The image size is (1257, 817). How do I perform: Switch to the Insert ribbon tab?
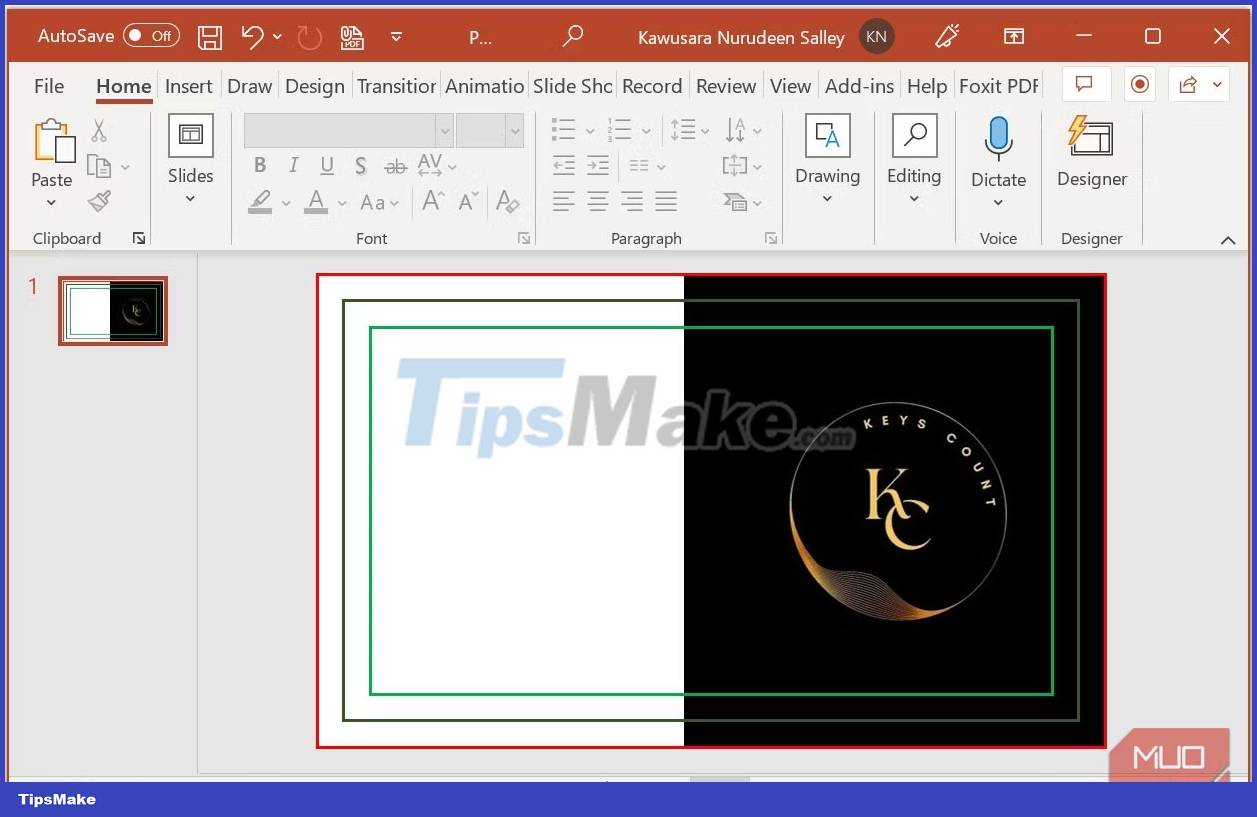click(188, 86)
